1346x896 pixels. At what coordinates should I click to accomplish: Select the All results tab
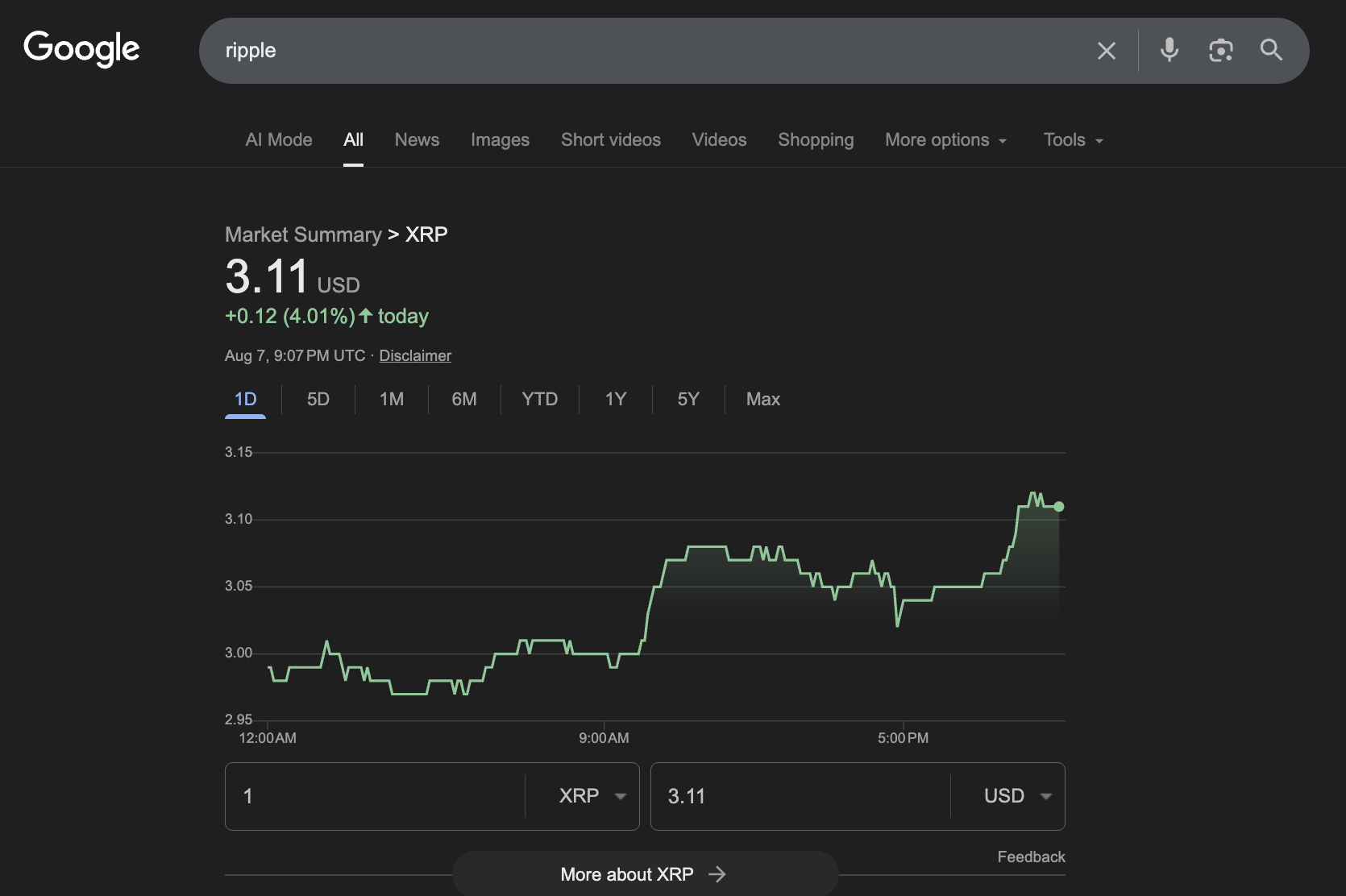[x=353, y=140]
